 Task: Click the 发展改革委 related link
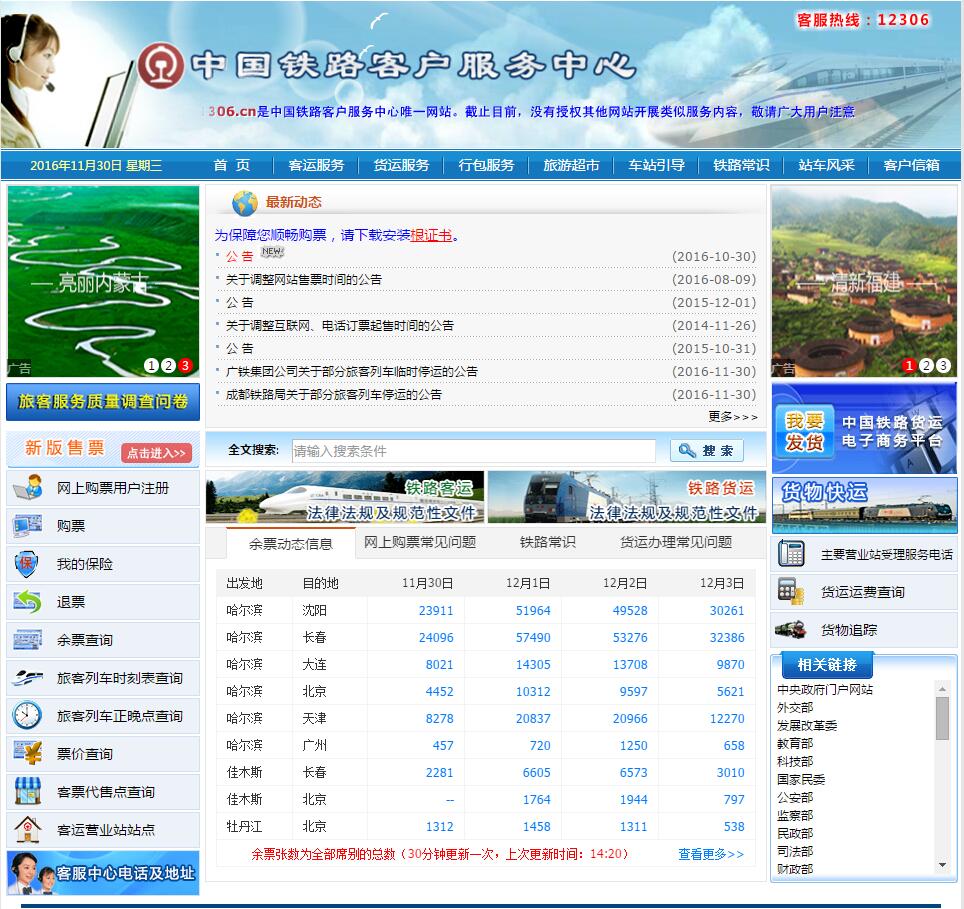807,725
